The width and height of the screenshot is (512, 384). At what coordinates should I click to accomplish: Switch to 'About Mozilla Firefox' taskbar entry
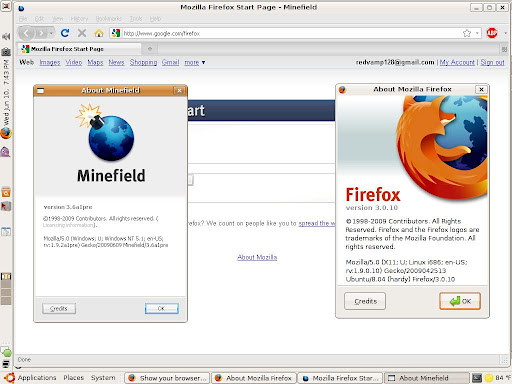coord(254,378)
